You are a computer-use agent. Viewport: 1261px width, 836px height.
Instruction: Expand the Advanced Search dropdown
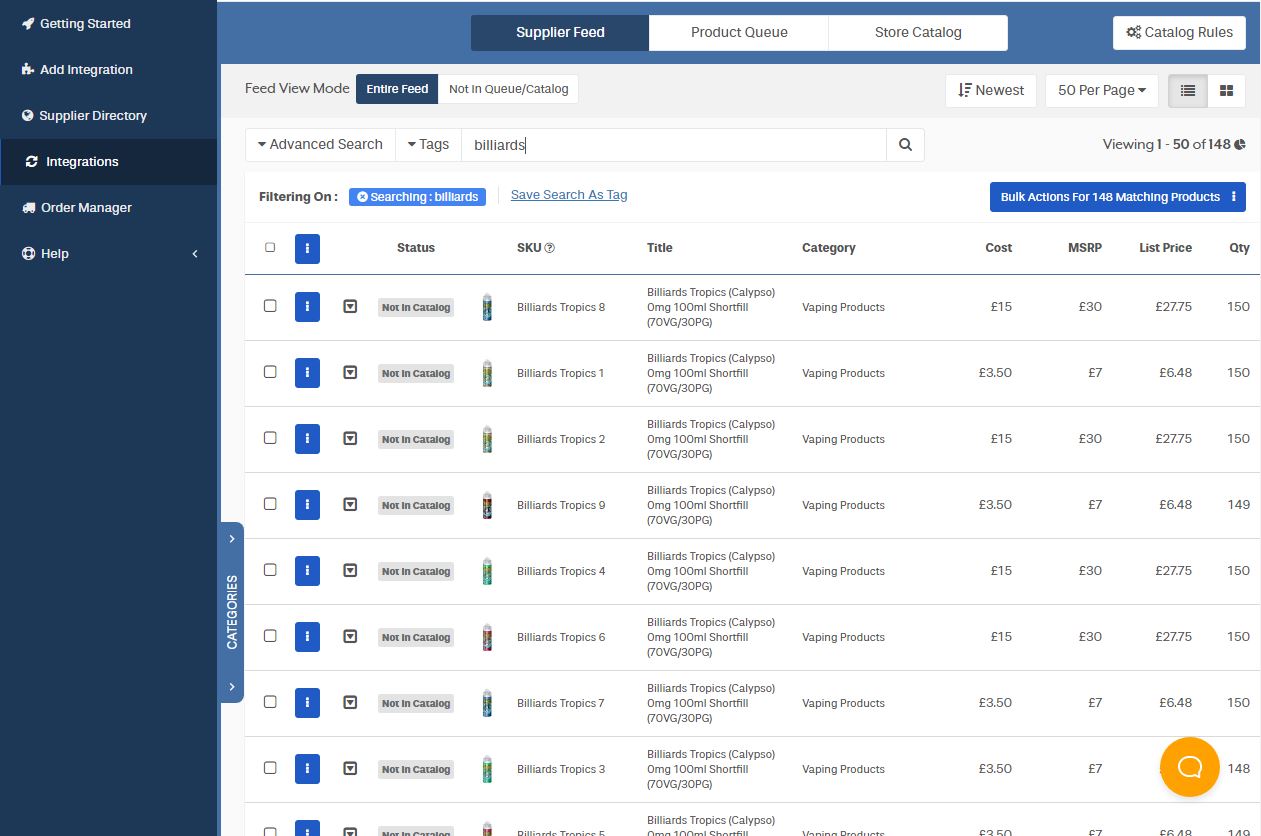coord(320,145)
